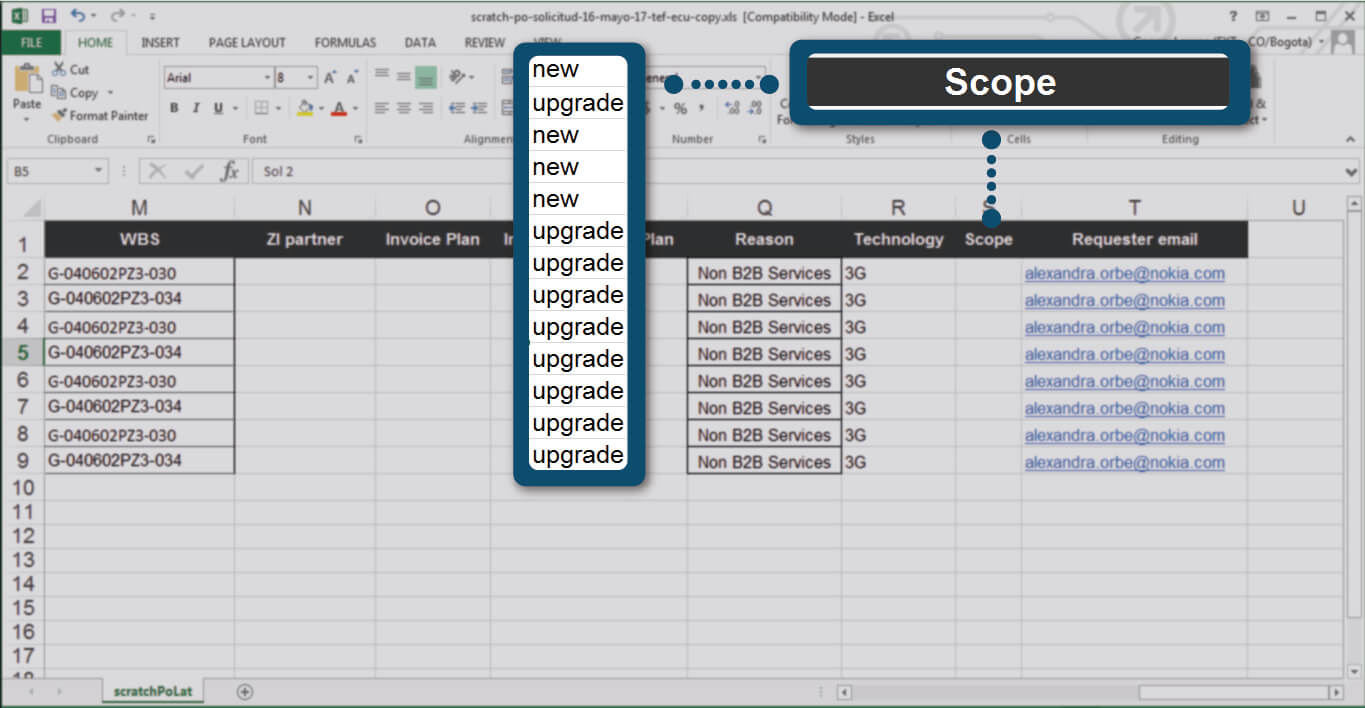Image resolution: width=1365 pixels, height=708 pixels.
Task: Select cell G-040602PZ3-034 in row 5
Action: click(139, 353)
